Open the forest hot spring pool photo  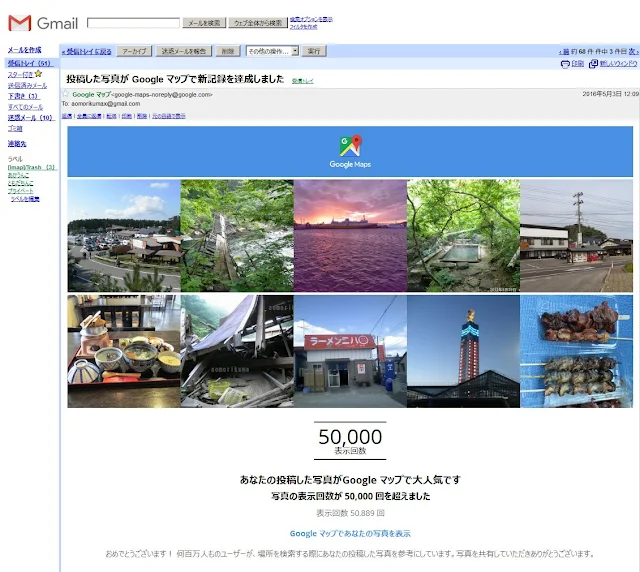pos(464,236)
